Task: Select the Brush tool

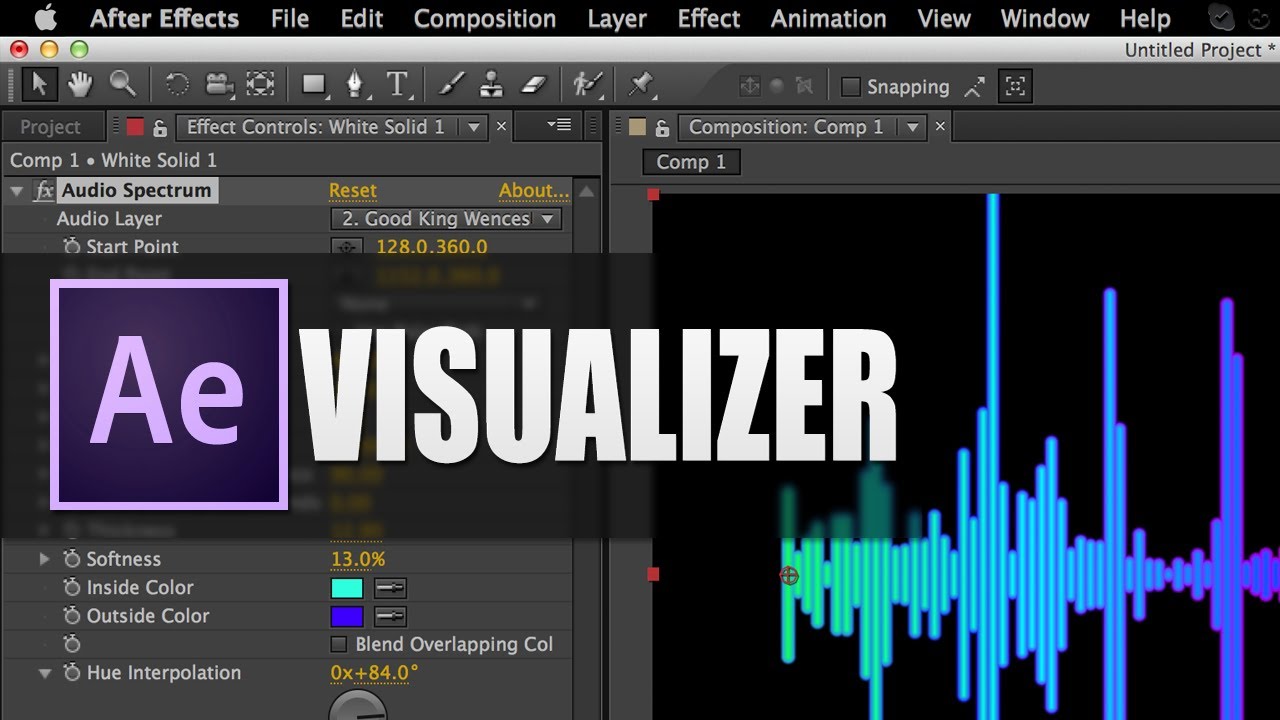Action: coord(451,85)
